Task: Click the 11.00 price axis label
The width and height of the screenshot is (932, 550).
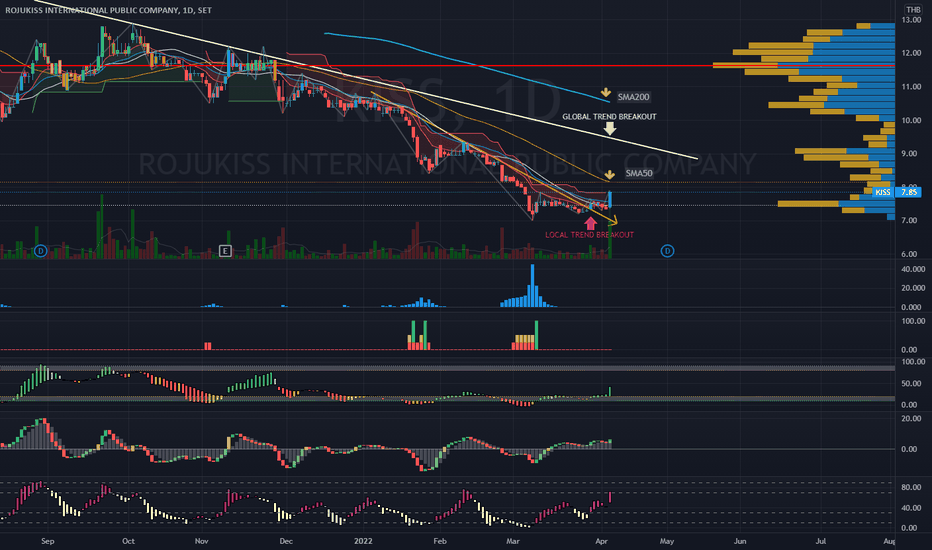Action: [x=911, y=87]
